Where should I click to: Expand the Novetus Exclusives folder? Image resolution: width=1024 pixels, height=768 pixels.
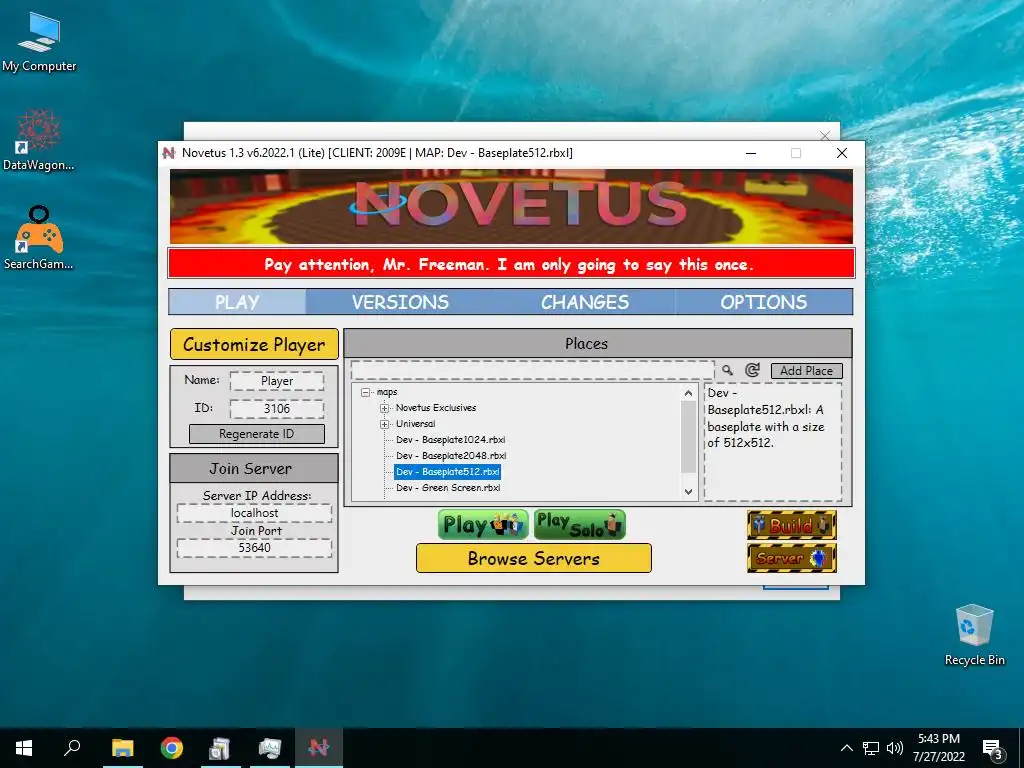(385, 408)
